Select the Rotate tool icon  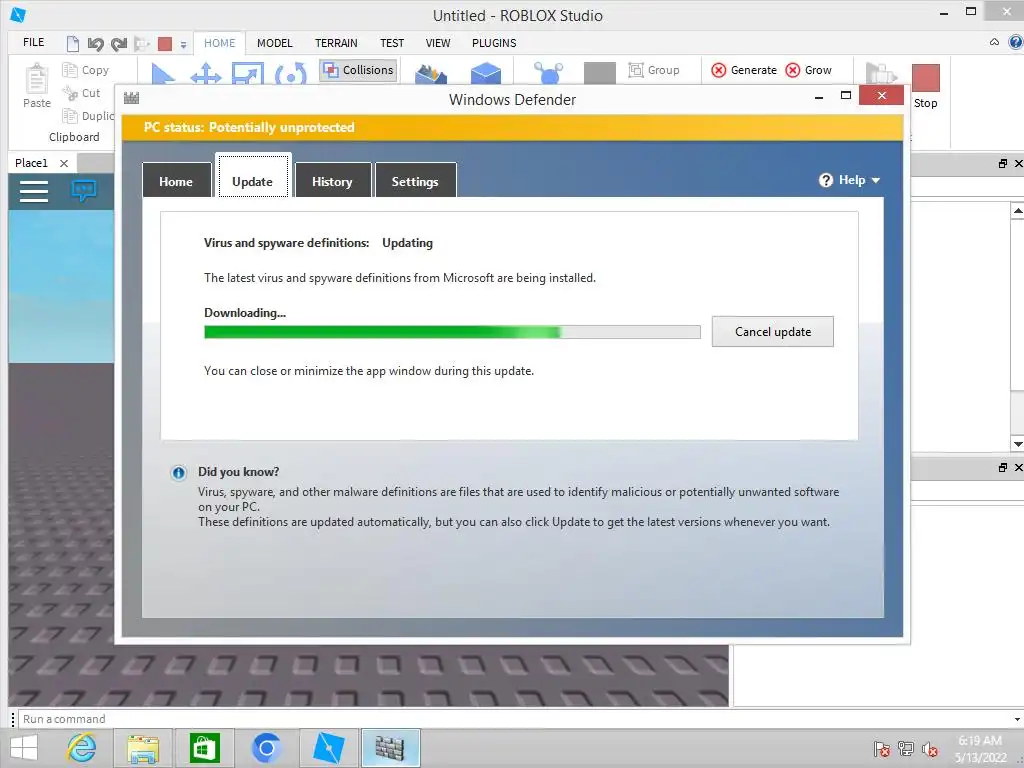291,73
